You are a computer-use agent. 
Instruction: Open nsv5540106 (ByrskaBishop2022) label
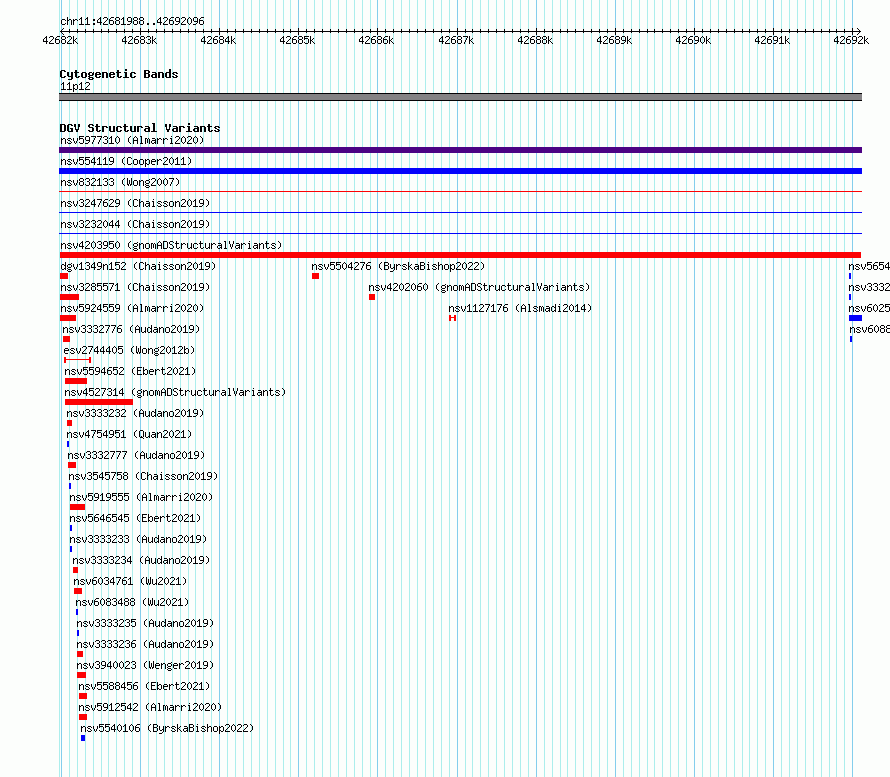167,728
